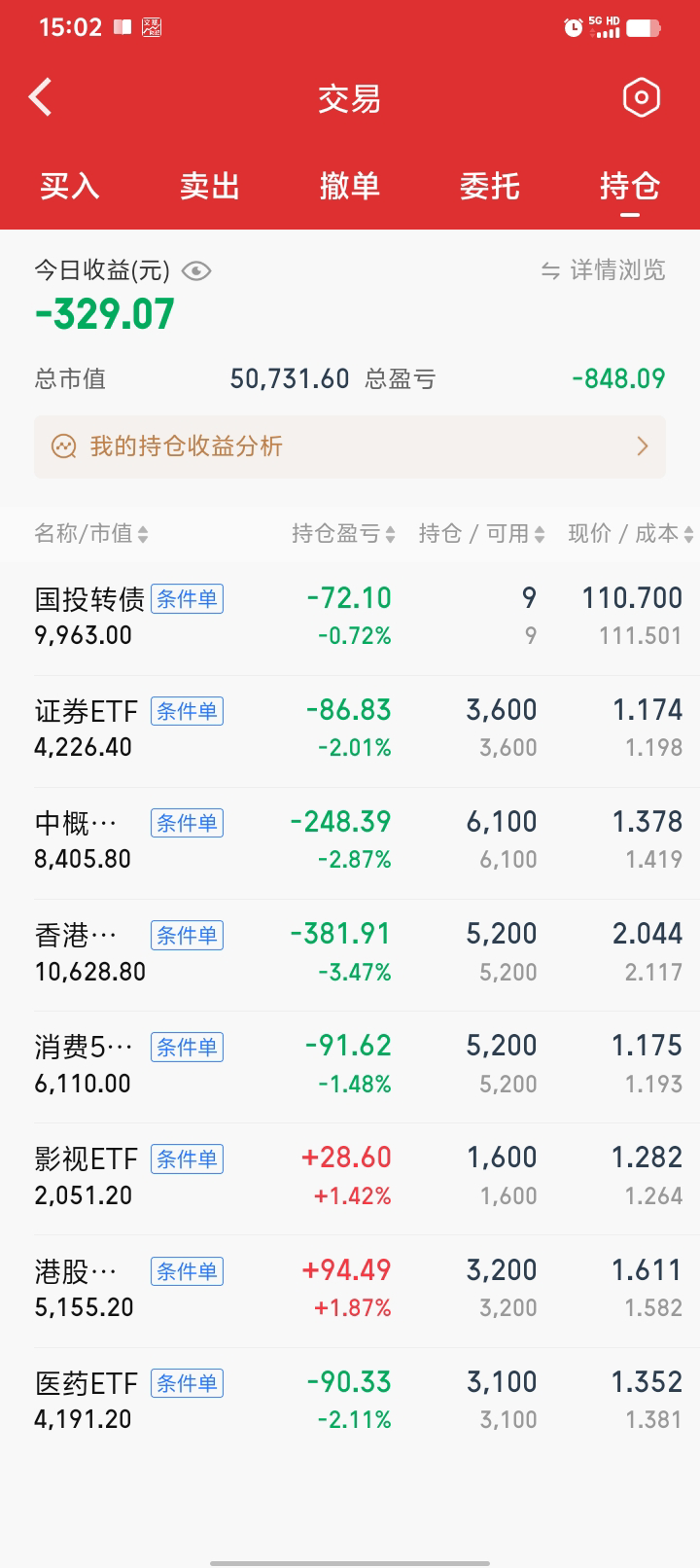Tap the 详情浏览 link

(617, 270)
